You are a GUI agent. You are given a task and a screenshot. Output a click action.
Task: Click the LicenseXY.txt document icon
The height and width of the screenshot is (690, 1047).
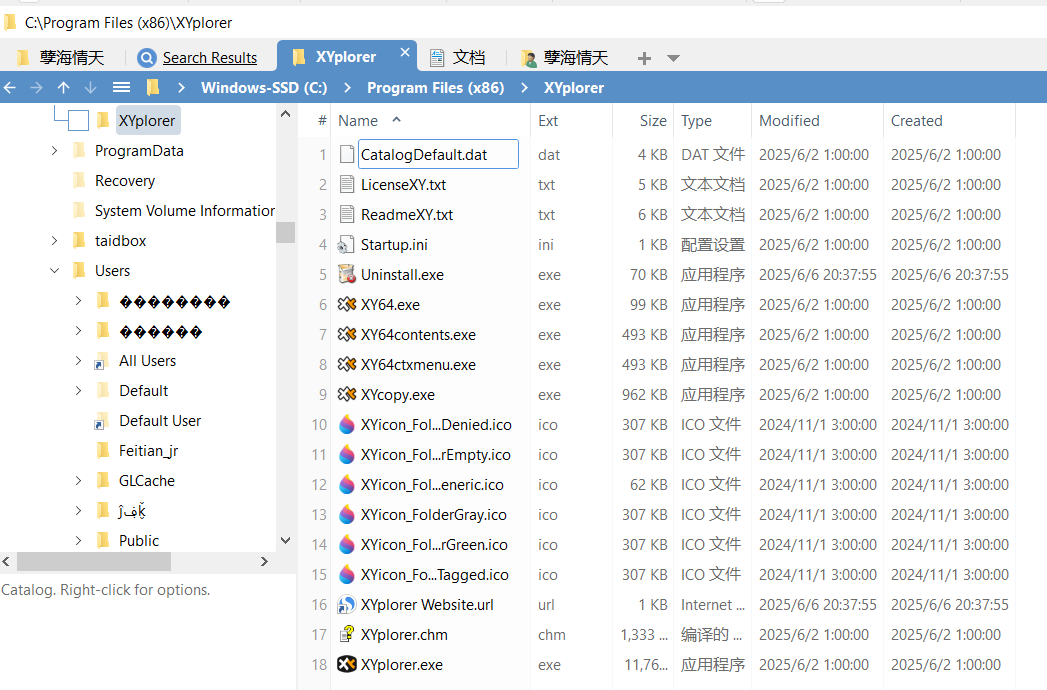(347, 184)
